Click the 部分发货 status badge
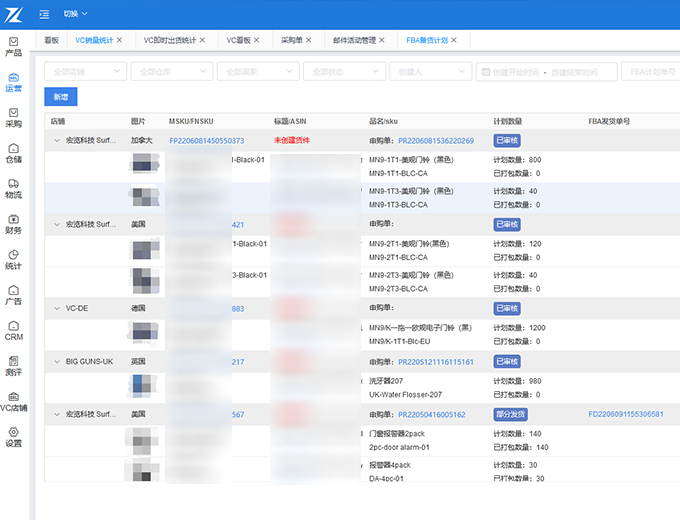This screenshot has height=520, width=680. [x=510, y=414]
